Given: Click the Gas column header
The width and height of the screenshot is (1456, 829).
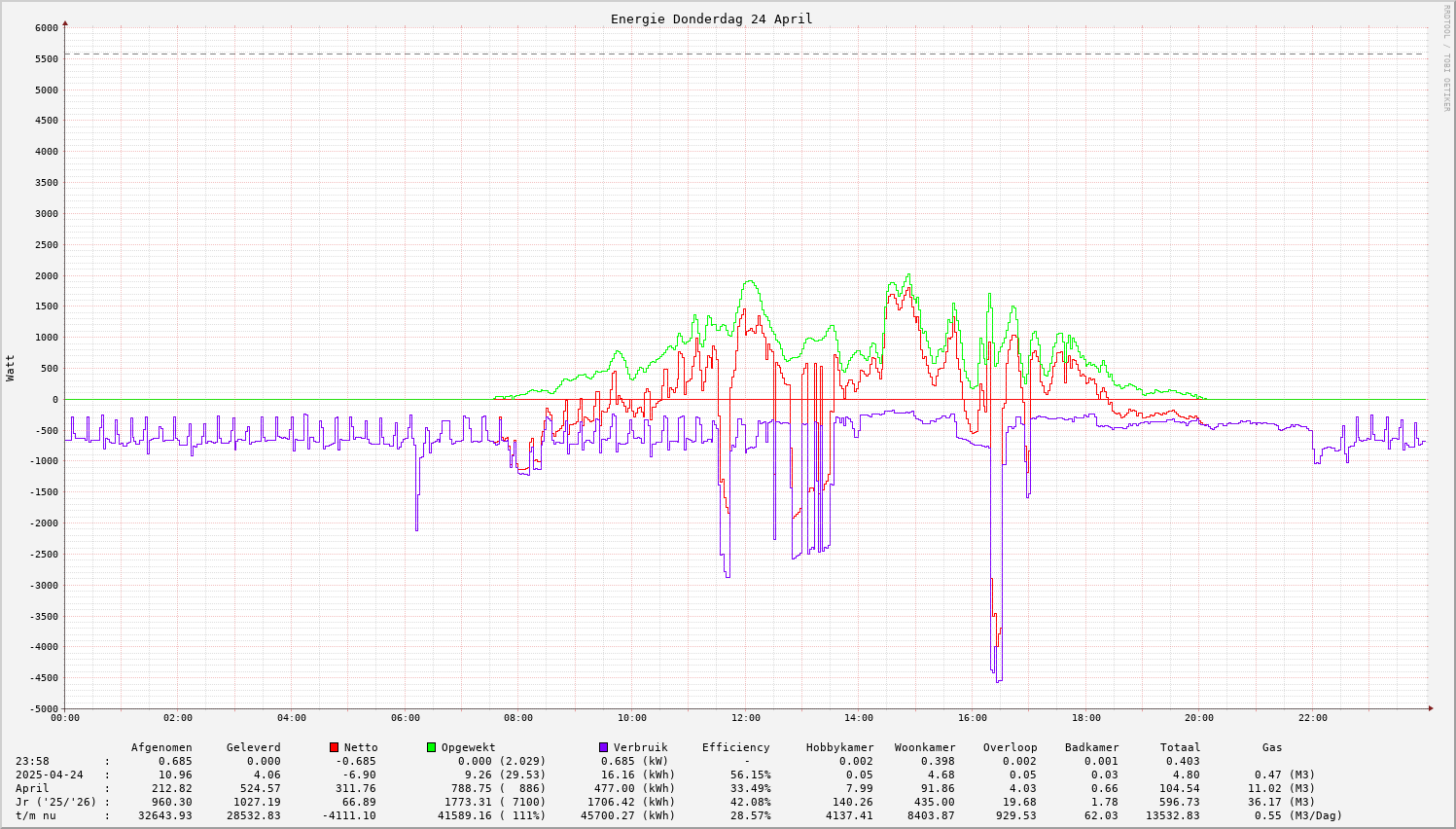Looking at the screenshot, I should click(1272, 747).
